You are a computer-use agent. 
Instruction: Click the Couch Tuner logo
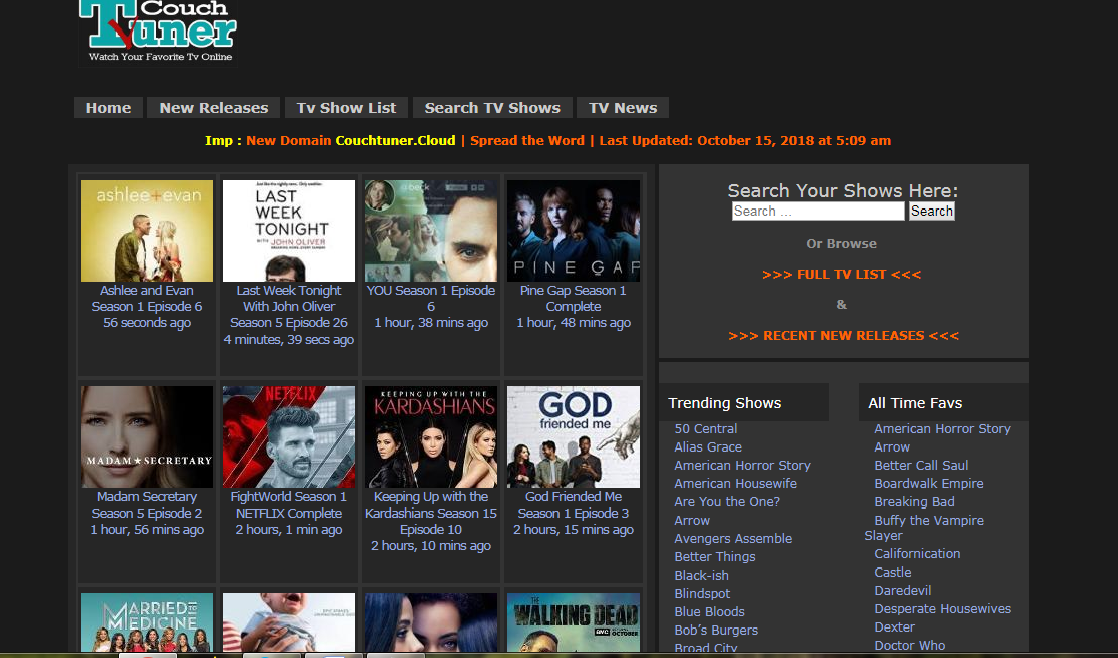158,33
